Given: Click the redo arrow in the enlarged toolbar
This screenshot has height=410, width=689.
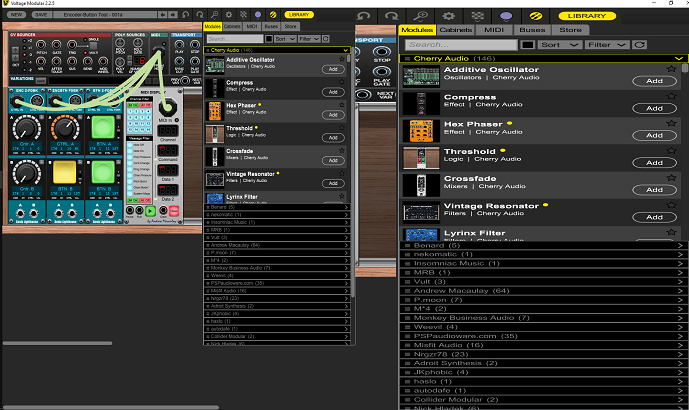Looking at the screenshot, I should (391, 16).
